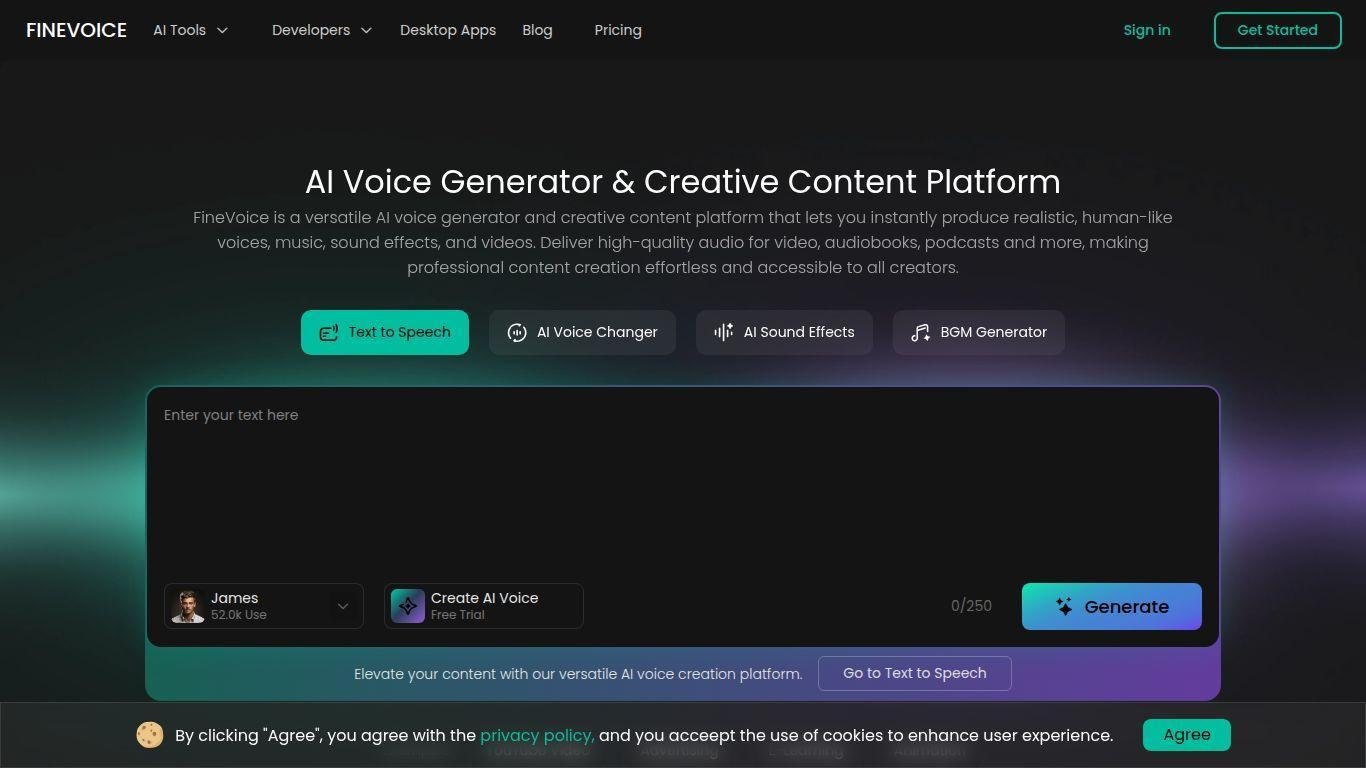The height and width of the screenshot is (768, 1366).
Task: Click the Text to Speech tab icon
Action: tap(329, 333)
